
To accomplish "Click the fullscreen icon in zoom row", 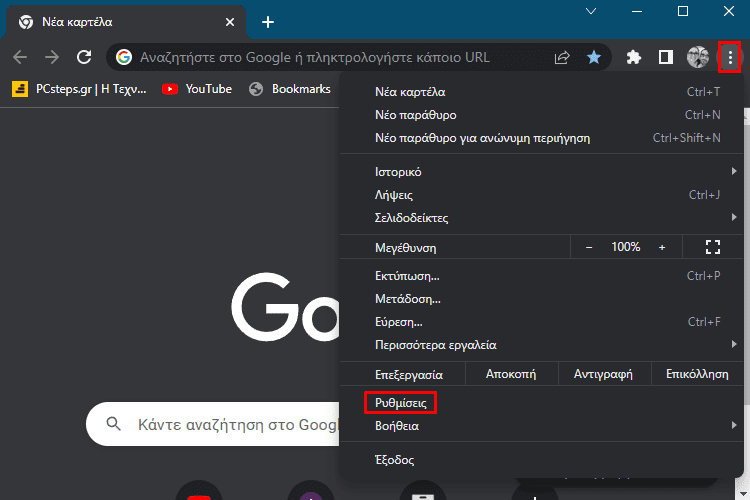I will [712, 247].
